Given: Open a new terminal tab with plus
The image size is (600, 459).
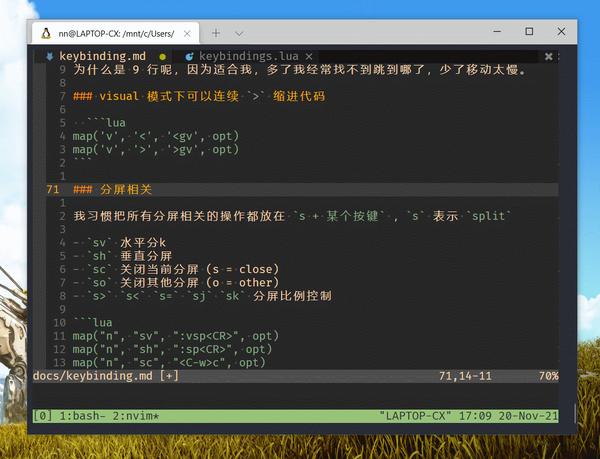Looking at the screenshot, I should click(216, 33).
